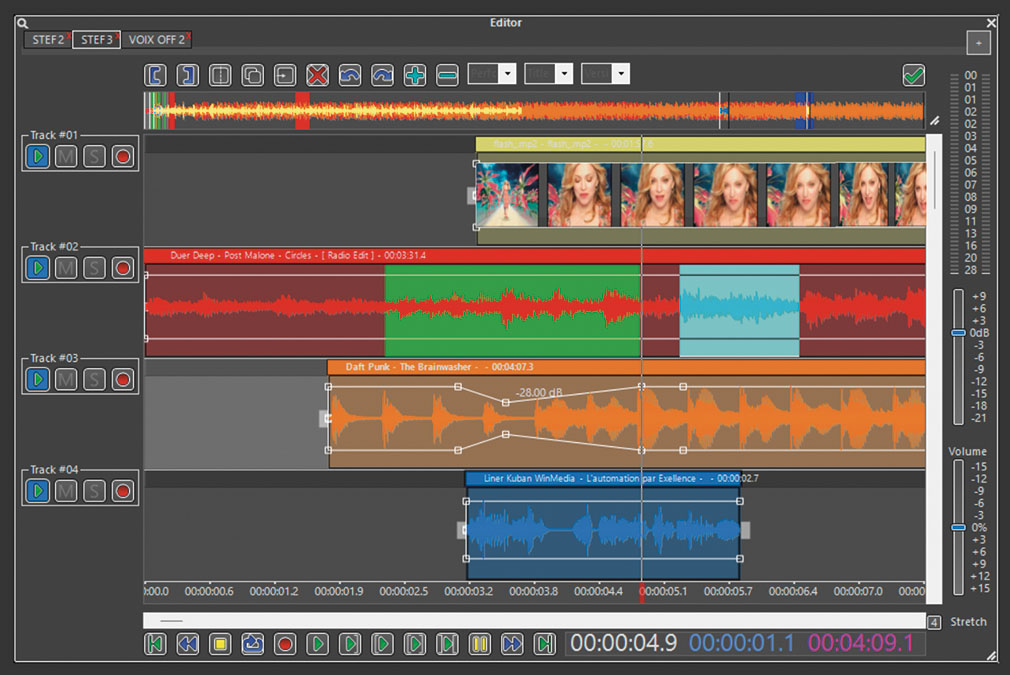Click the green plus add icon
Image resolution: width=1010 pixels, height=675 pixels.
(415, 75)
